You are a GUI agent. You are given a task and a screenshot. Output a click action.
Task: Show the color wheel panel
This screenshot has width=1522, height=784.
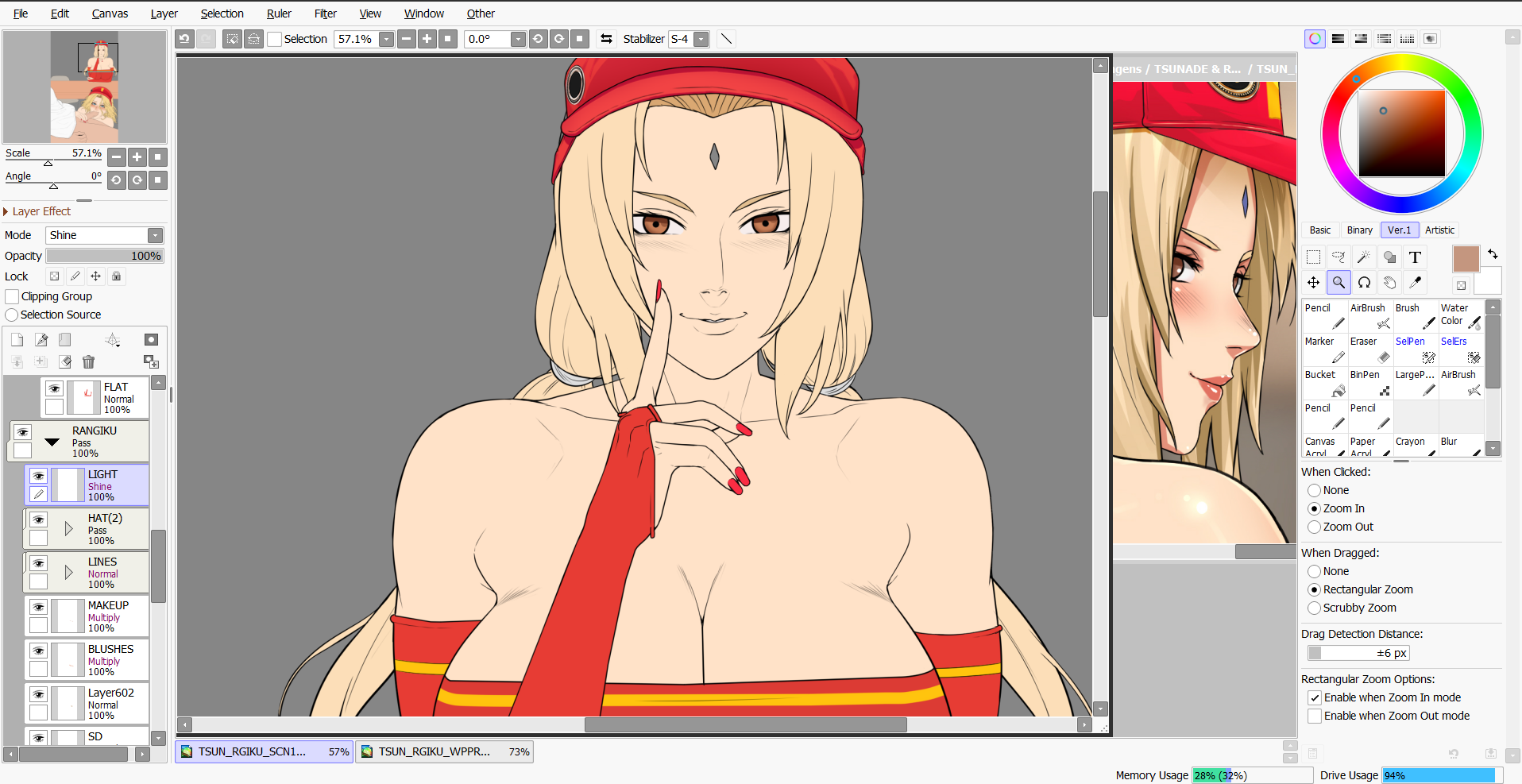coord(1315,39)
